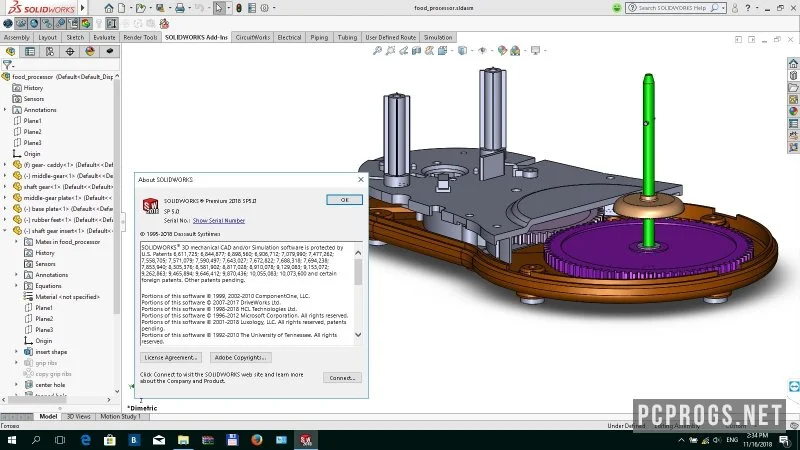This screenshot has height=450, width=800.
Task: Open the DisplayManager color ball tab
Action: (90, 52)
